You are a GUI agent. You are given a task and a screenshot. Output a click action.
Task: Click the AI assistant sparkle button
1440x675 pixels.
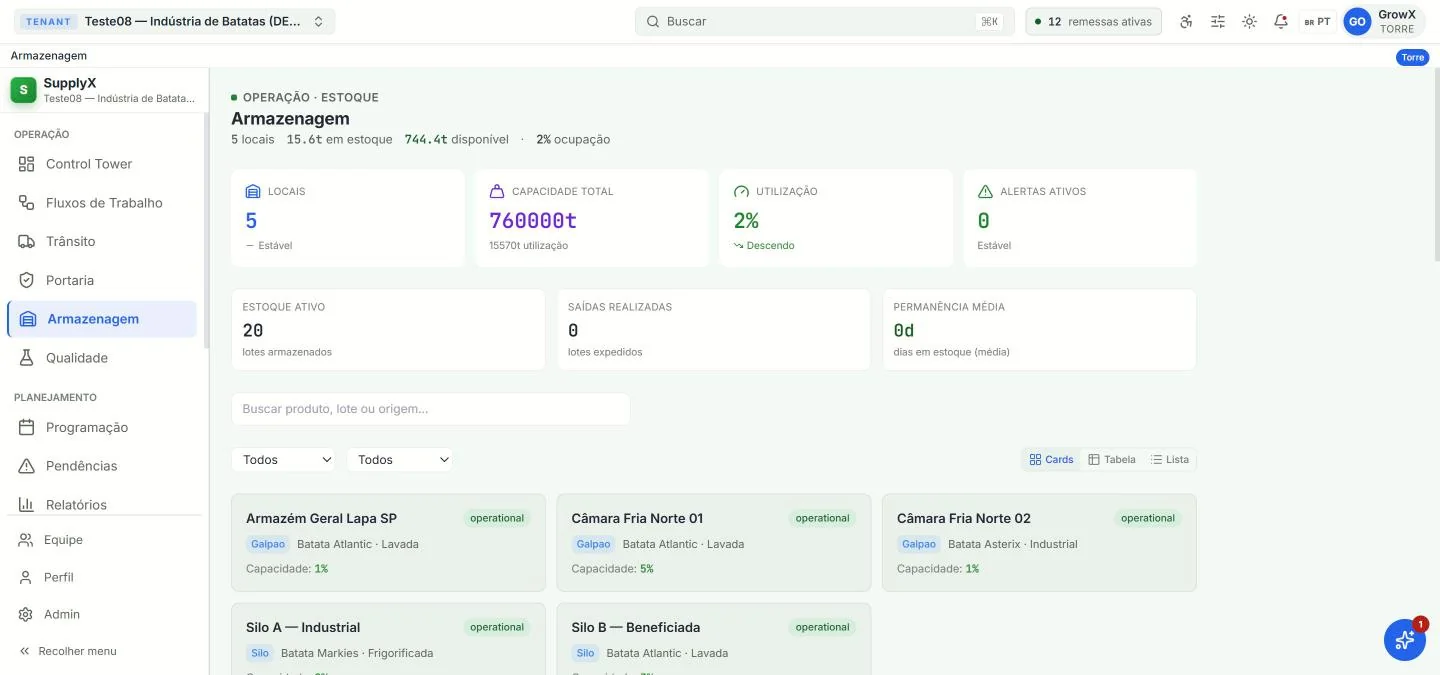[1405, 640]
